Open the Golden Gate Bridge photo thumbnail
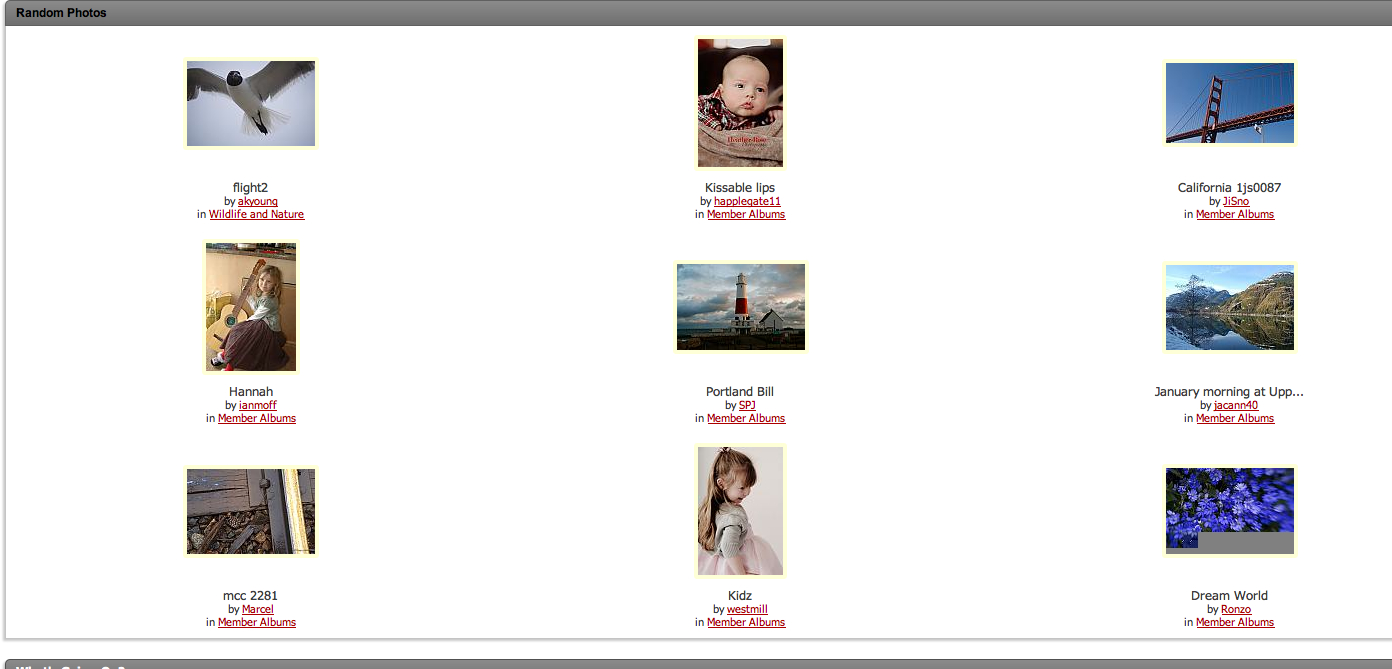Image resolution: width=1392 pixels, height=669 pixels. tap(1229, 103)
